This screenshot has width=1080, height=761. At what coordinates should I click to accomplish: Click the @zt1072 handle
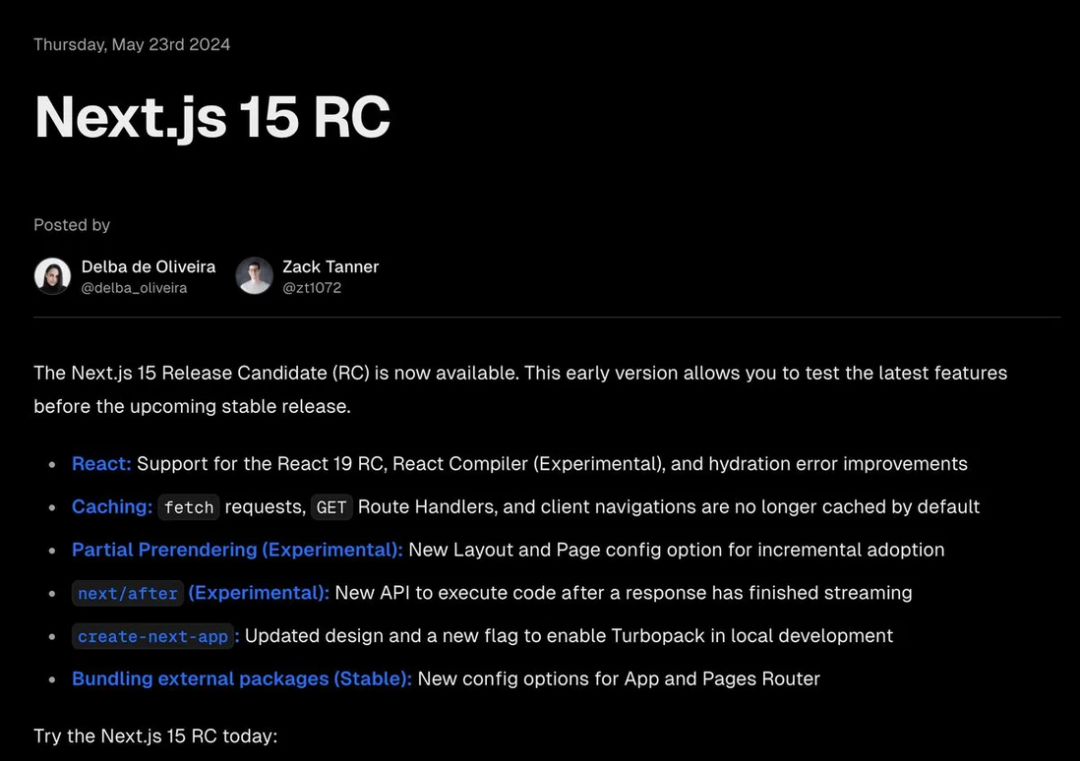point(312,288)
